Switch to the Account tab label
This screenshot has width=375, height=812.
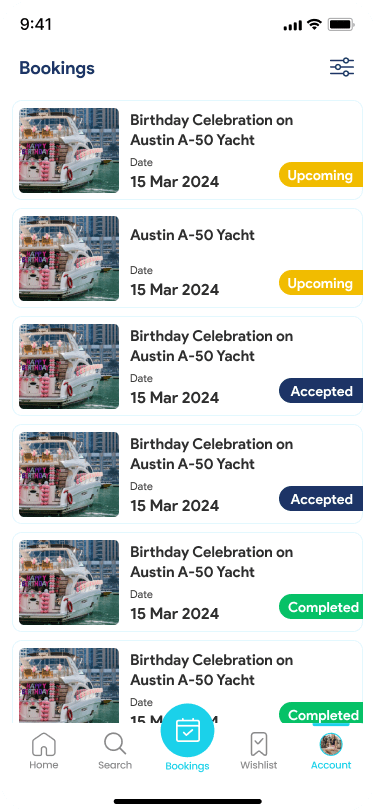(x=331, y=765)
